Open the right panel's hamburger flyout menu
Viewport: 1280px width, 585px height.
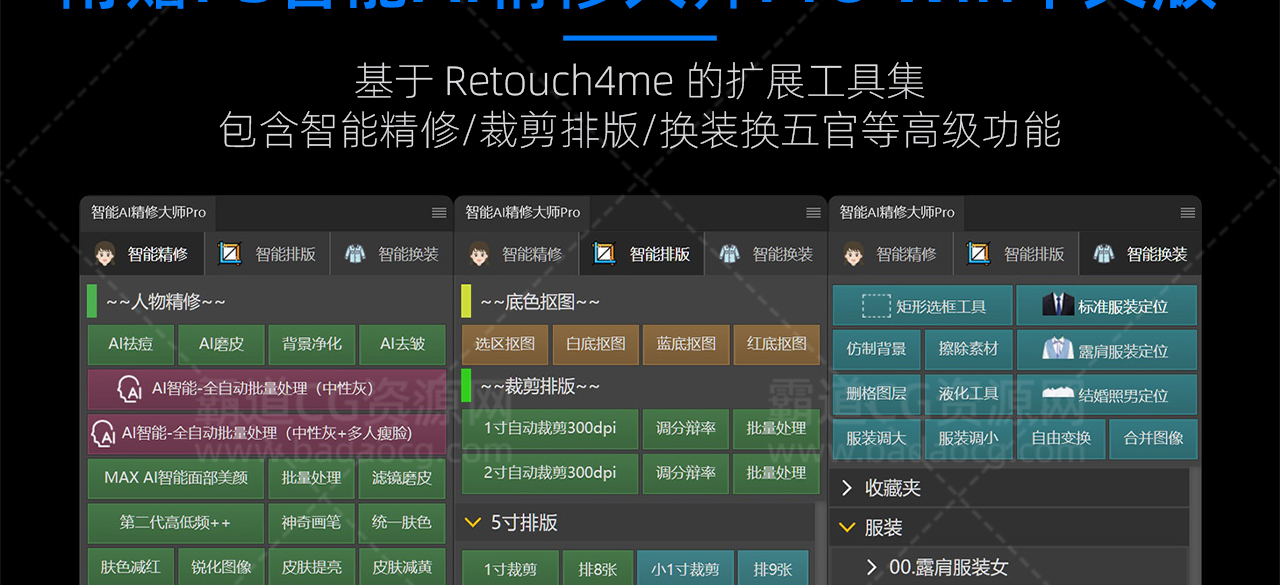coord(1188,213)
